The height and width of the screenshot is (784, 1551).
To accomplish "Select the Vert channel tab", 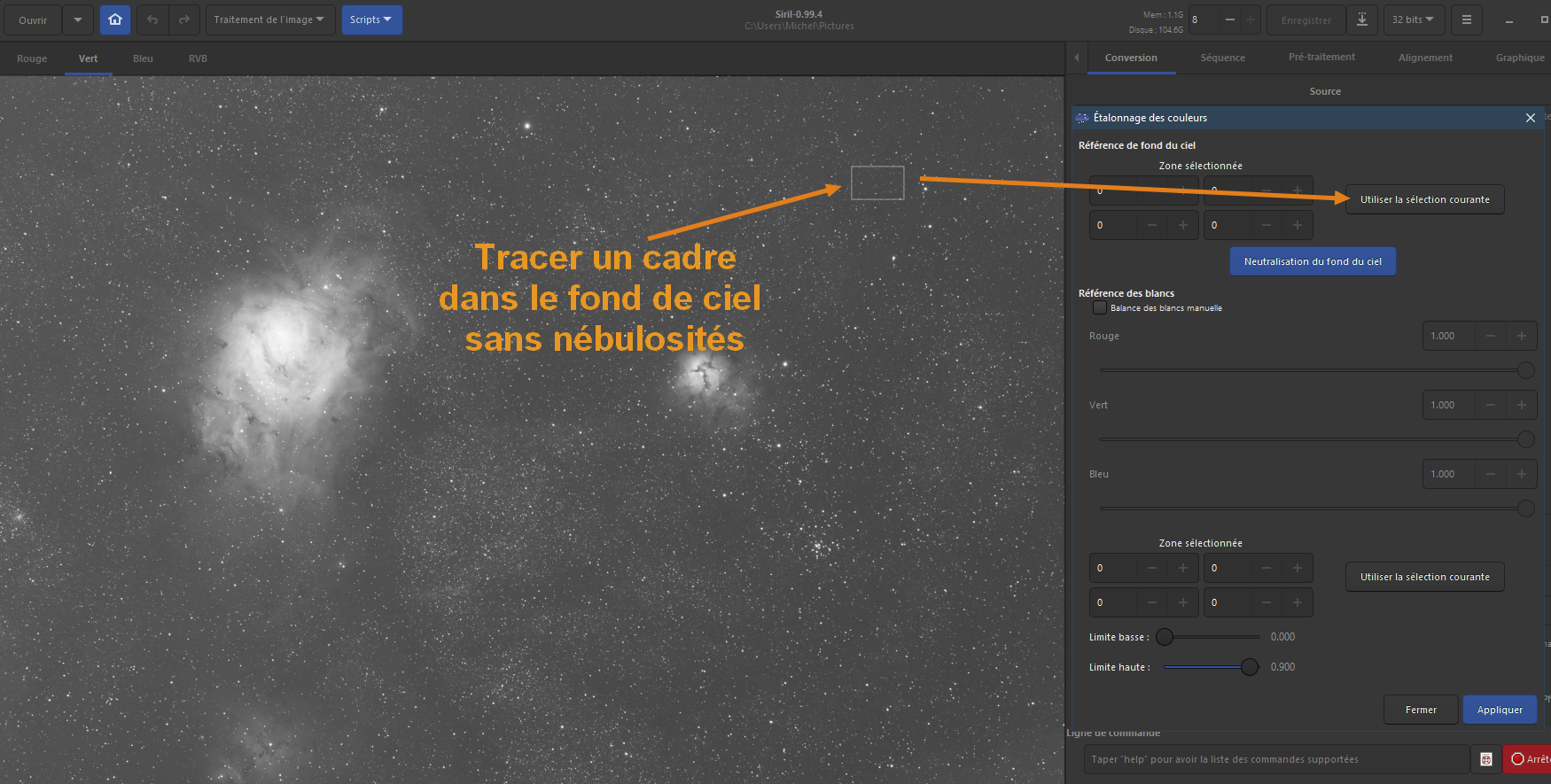I will click(89, 58).
